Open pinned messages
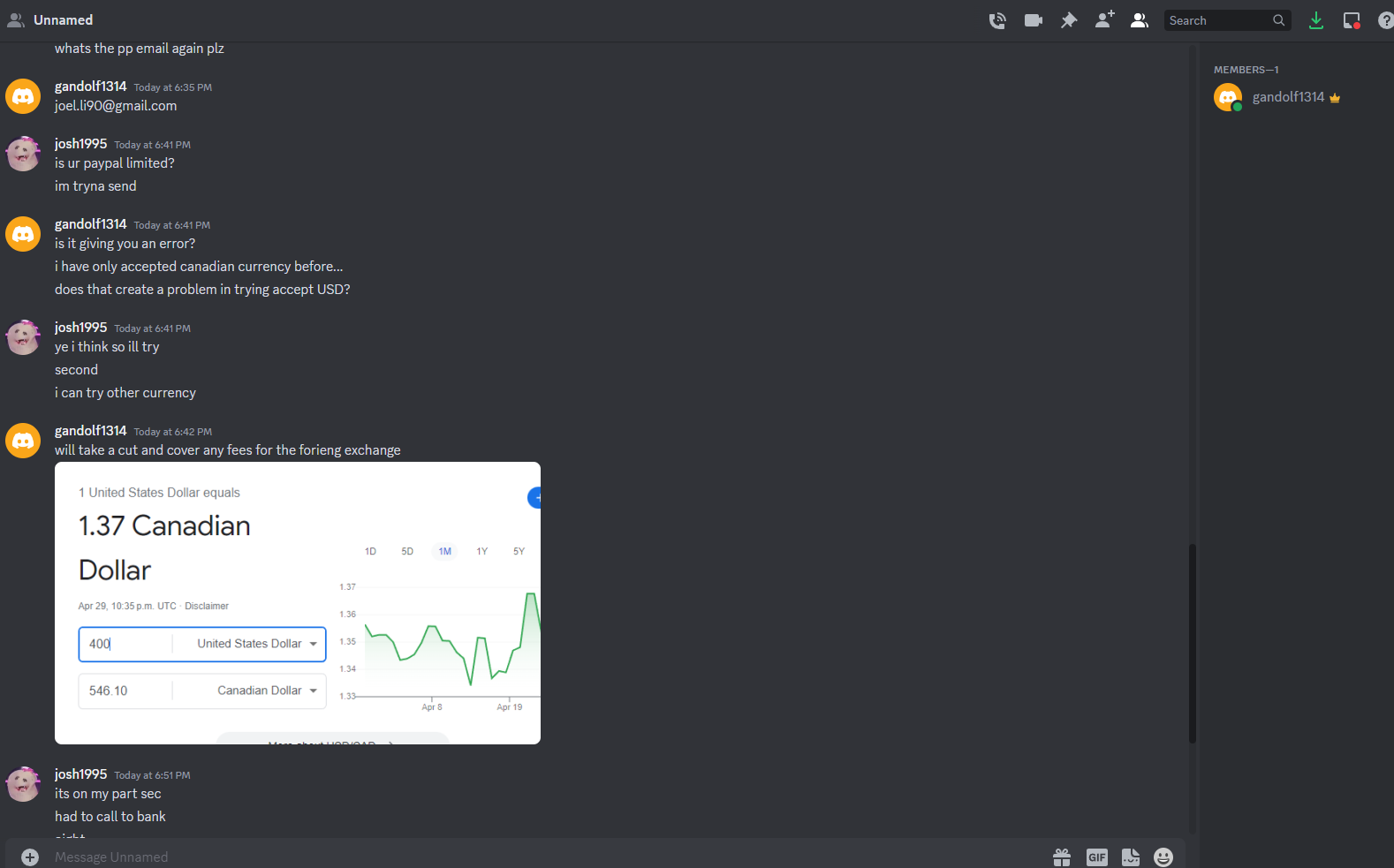 (x=1069, y=20)
